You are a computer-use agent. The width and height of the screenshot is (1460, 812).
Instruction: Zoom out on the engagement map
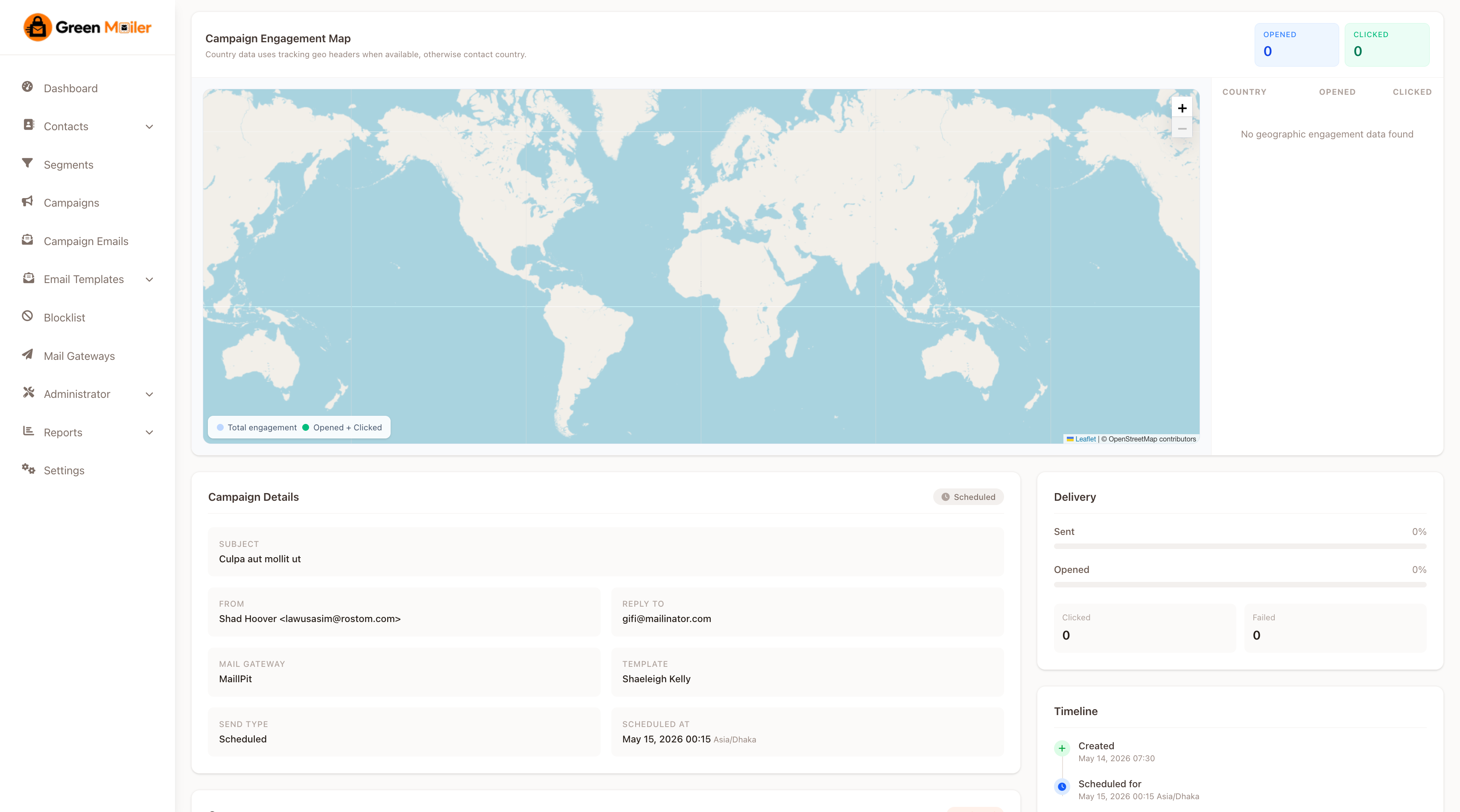pyautogui.click(x=1182, y=129)
